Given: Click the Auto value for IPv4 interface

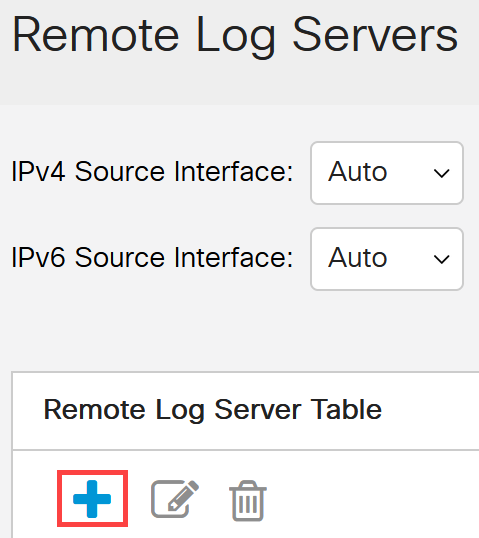Looking at the screenshot, I should (358, 172).
